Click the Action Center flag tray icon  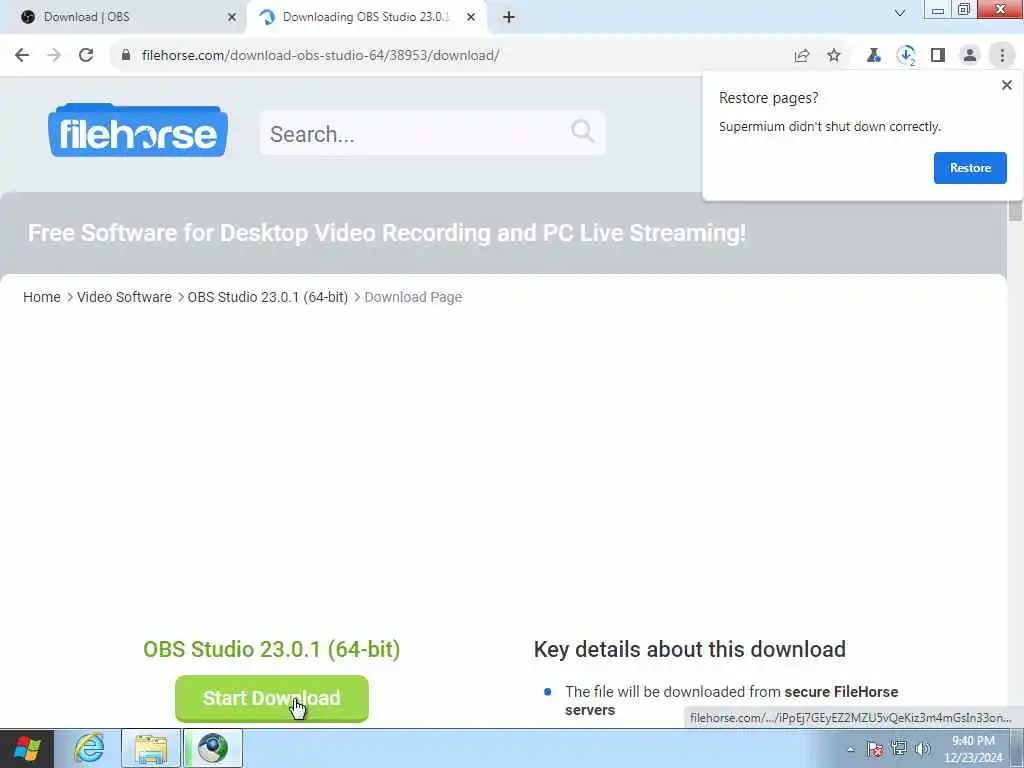pos(876,749)
